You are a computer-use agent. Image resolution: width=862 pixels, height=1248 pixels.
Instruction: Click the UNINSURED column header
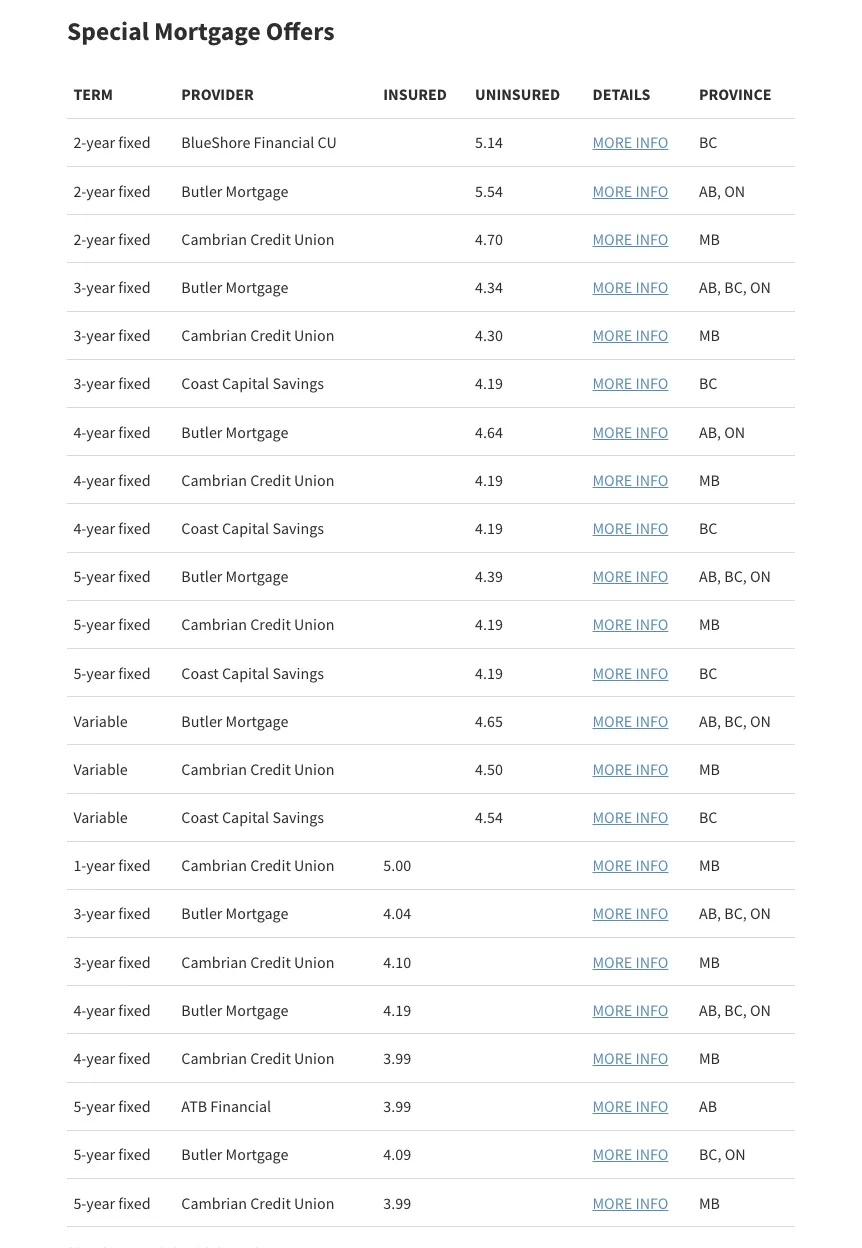tap(517, 95)
